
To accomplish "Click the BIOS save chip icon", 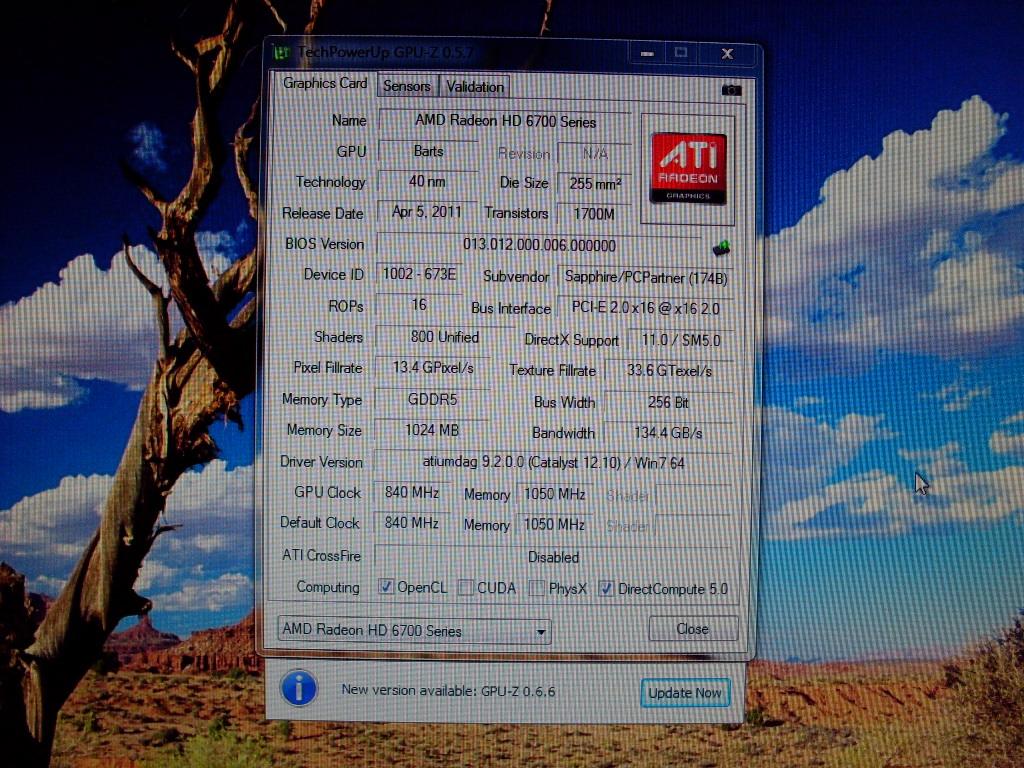I will [721, 248].
